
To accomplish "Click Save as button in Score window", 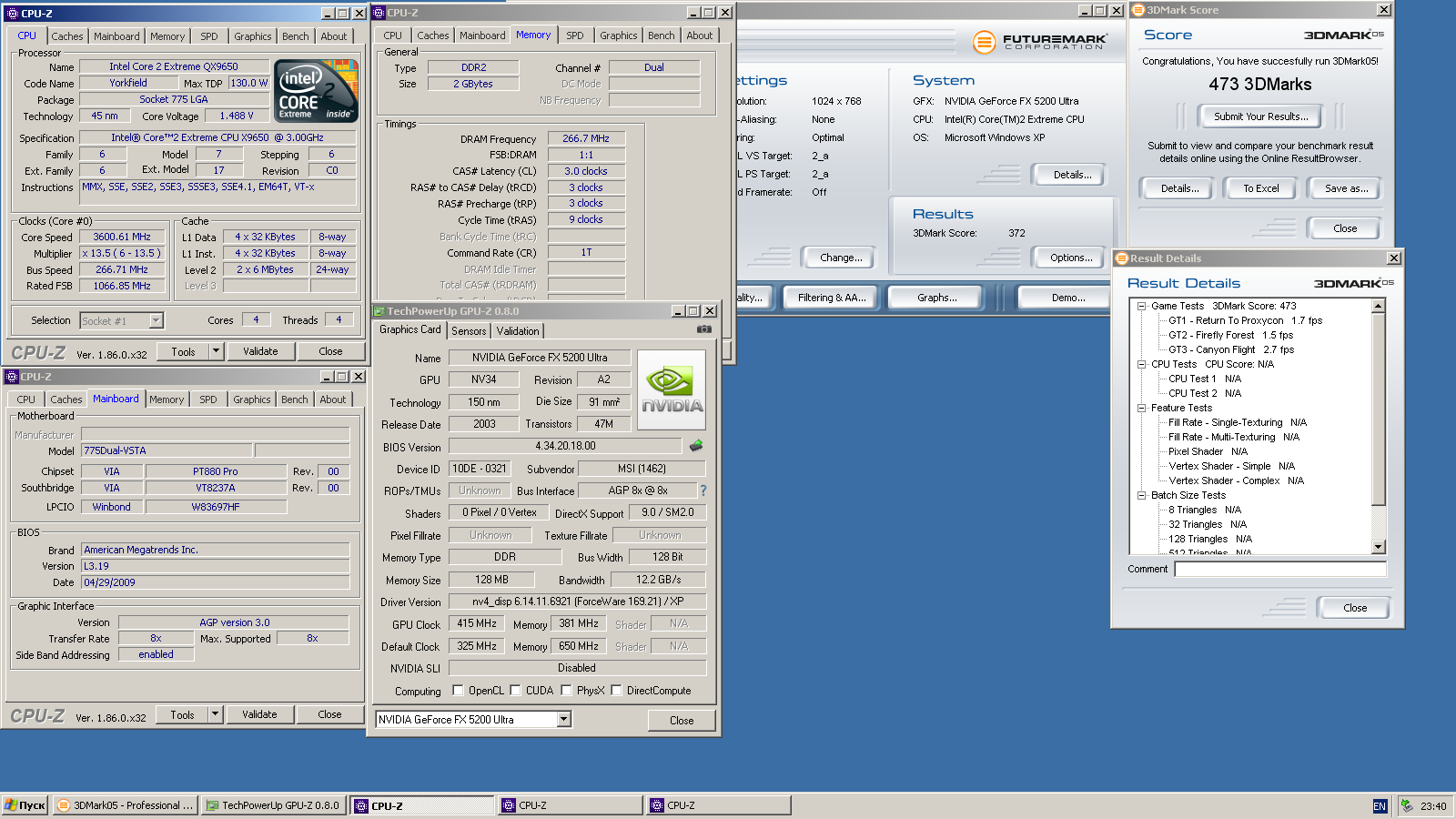I will pyautogui.click(x=1346, y=188).
